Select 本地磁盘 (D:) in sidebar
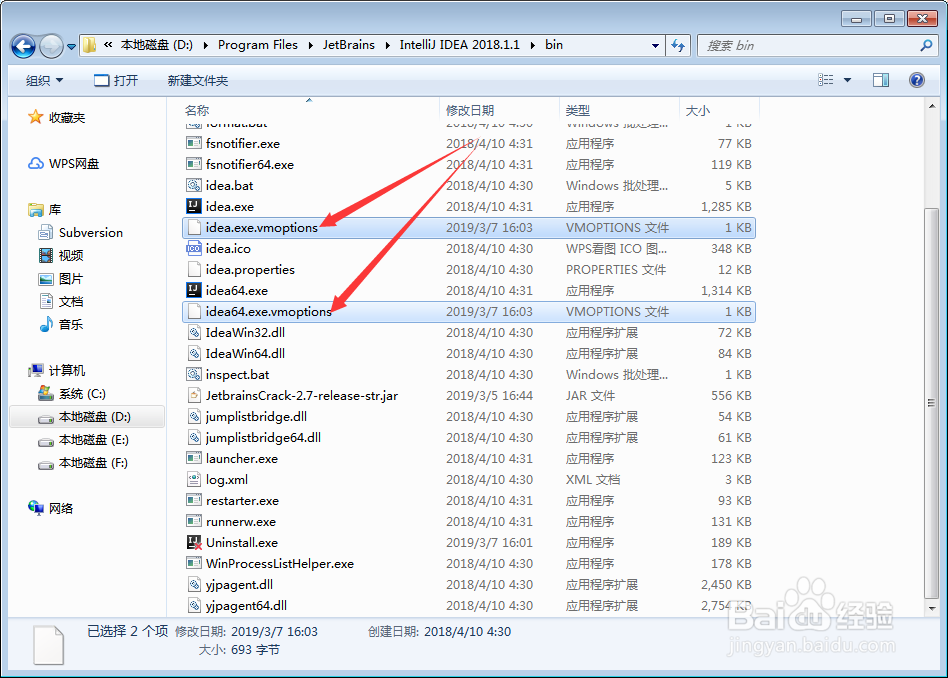 (86, 417)
